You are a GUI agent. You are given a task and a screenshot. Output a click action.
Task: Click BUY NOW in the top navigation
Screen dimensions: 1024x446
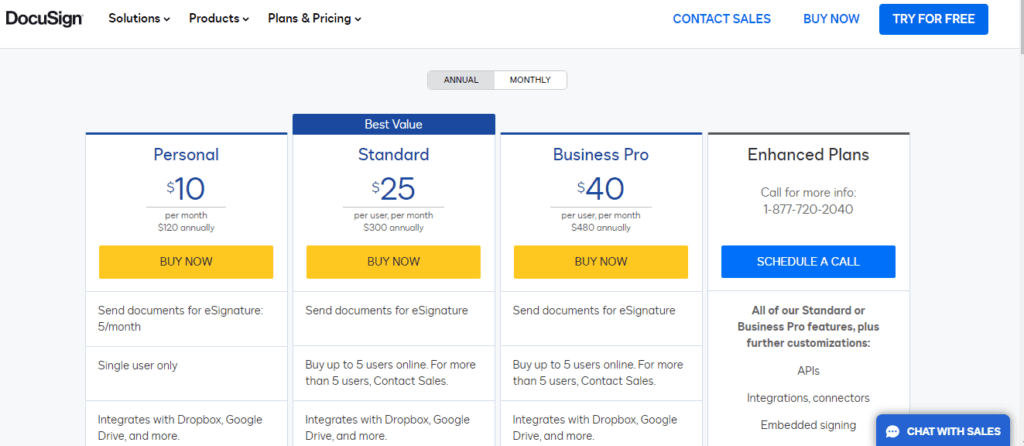(831, 19)
